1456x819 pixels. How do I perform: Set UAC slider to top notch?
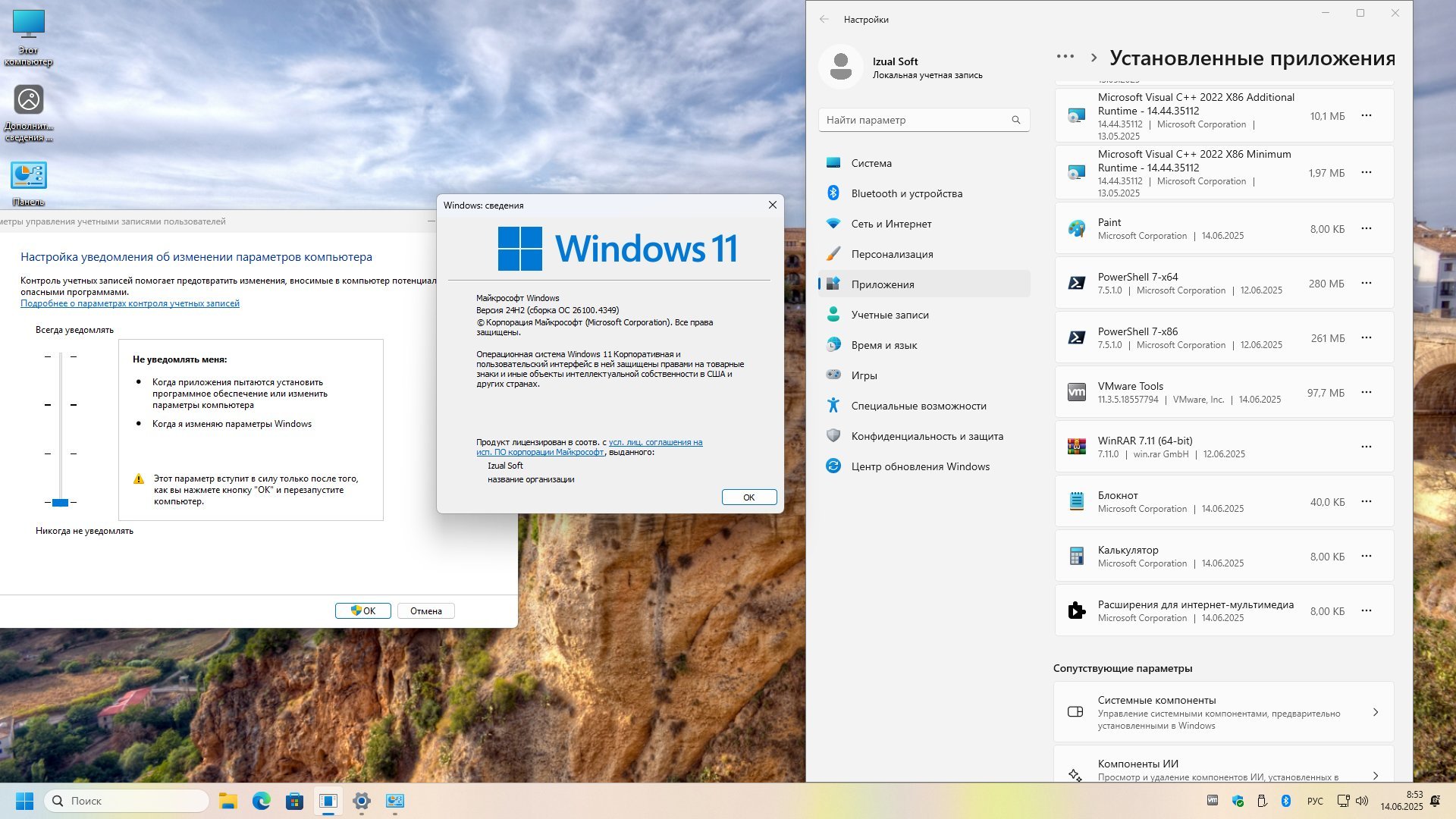pyautogui.click(x=60, y=356)
